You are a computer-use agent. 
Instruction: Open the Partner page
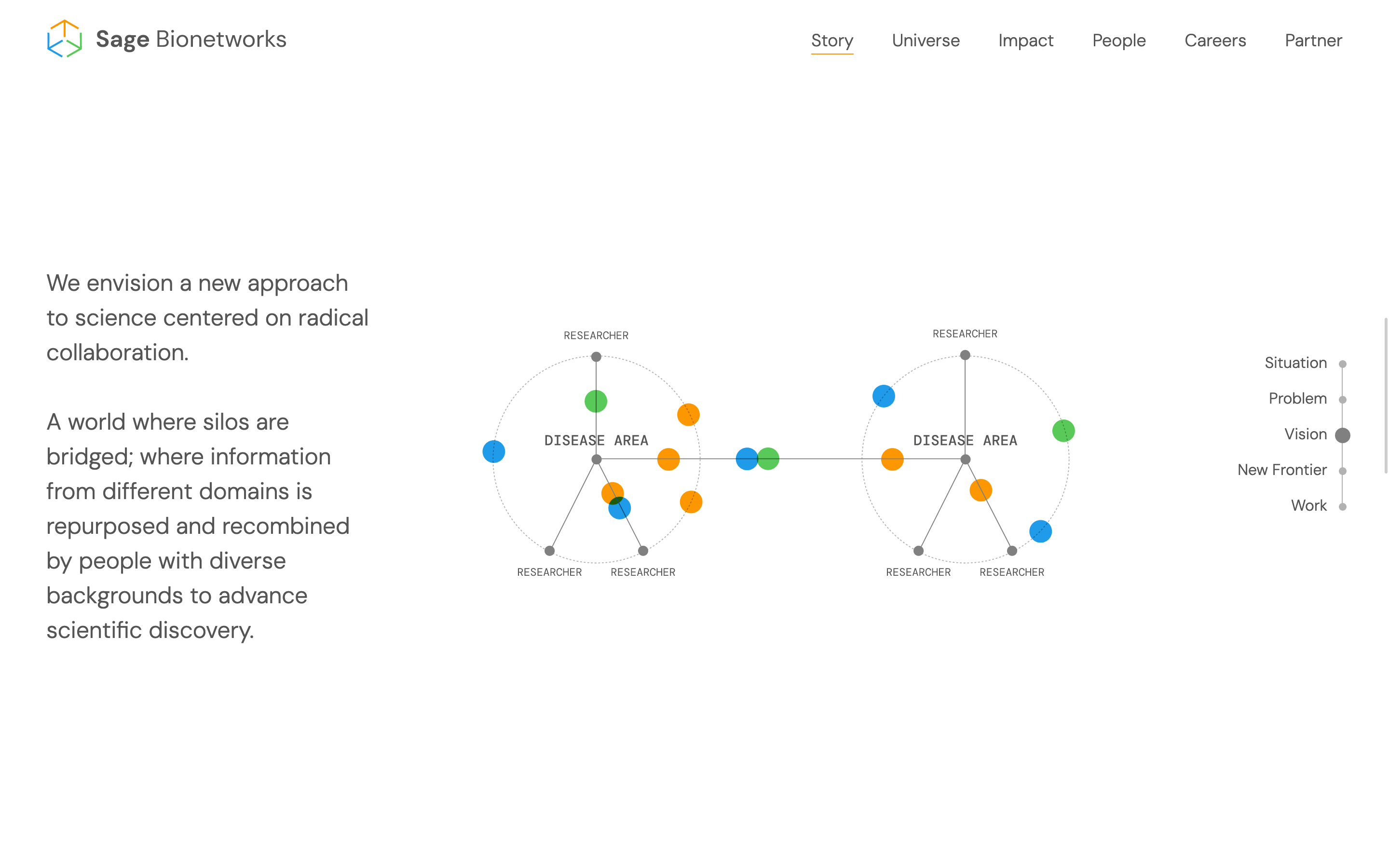1313,40
